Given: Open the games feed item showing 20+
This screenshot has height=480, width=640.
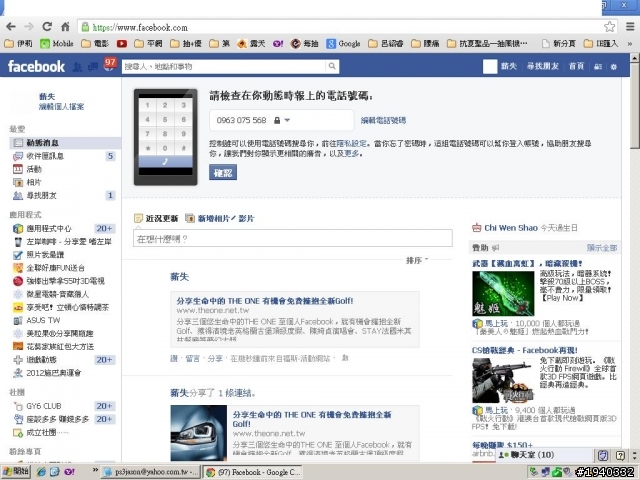Looking at the screenshot, I should pos(64,360).
